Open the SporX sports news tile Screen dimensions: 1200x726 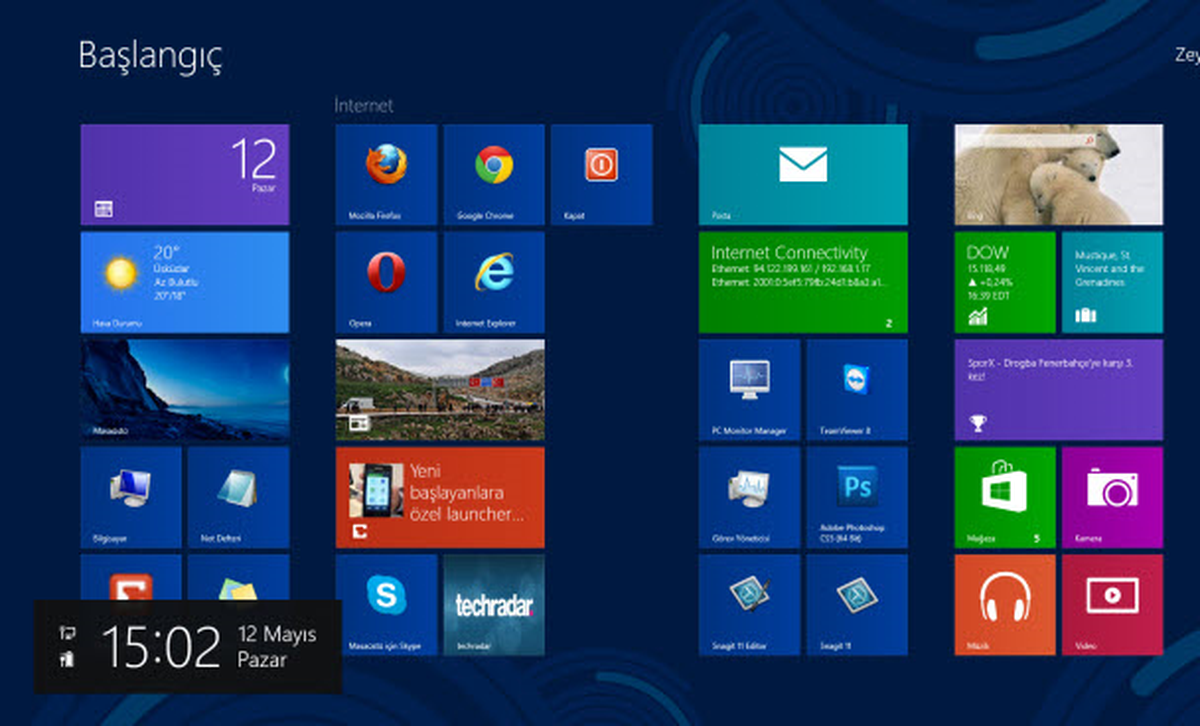point(1059,390)
